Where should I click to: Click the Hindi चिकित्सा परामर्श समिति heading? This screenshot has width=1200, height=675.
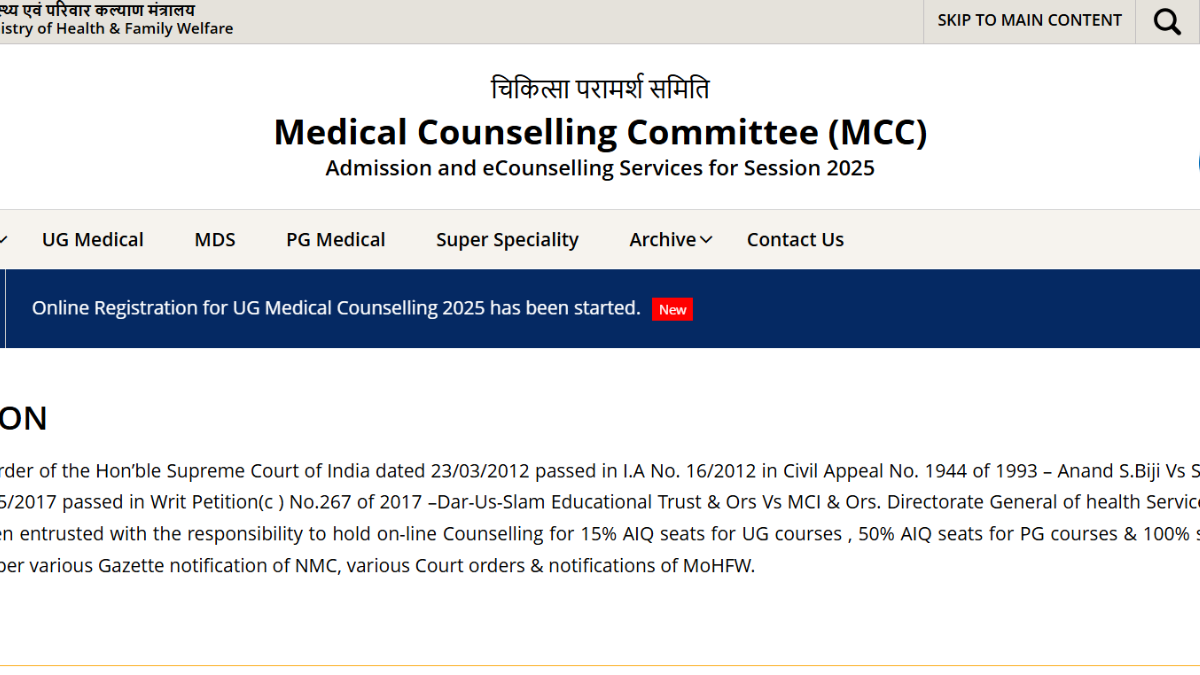(600, 89)
